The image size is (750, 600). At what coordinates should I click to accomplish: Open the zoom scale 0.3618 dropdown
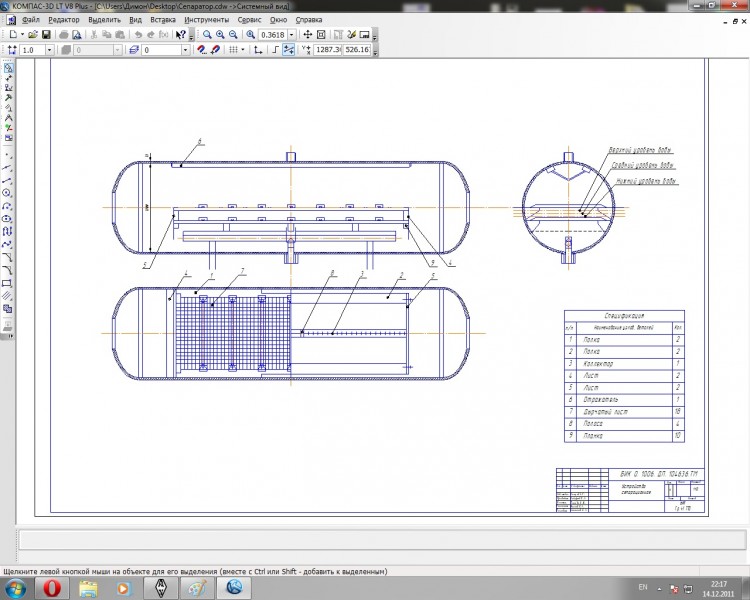(291, 34)
